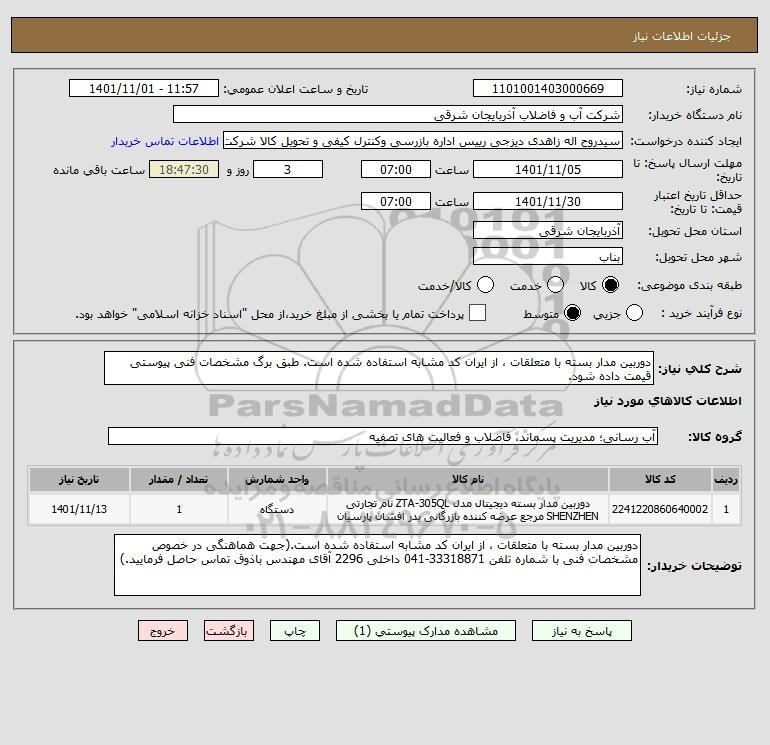Select the خدمت radio button
This screenshot has height=745, width=770.
[555, 285]
